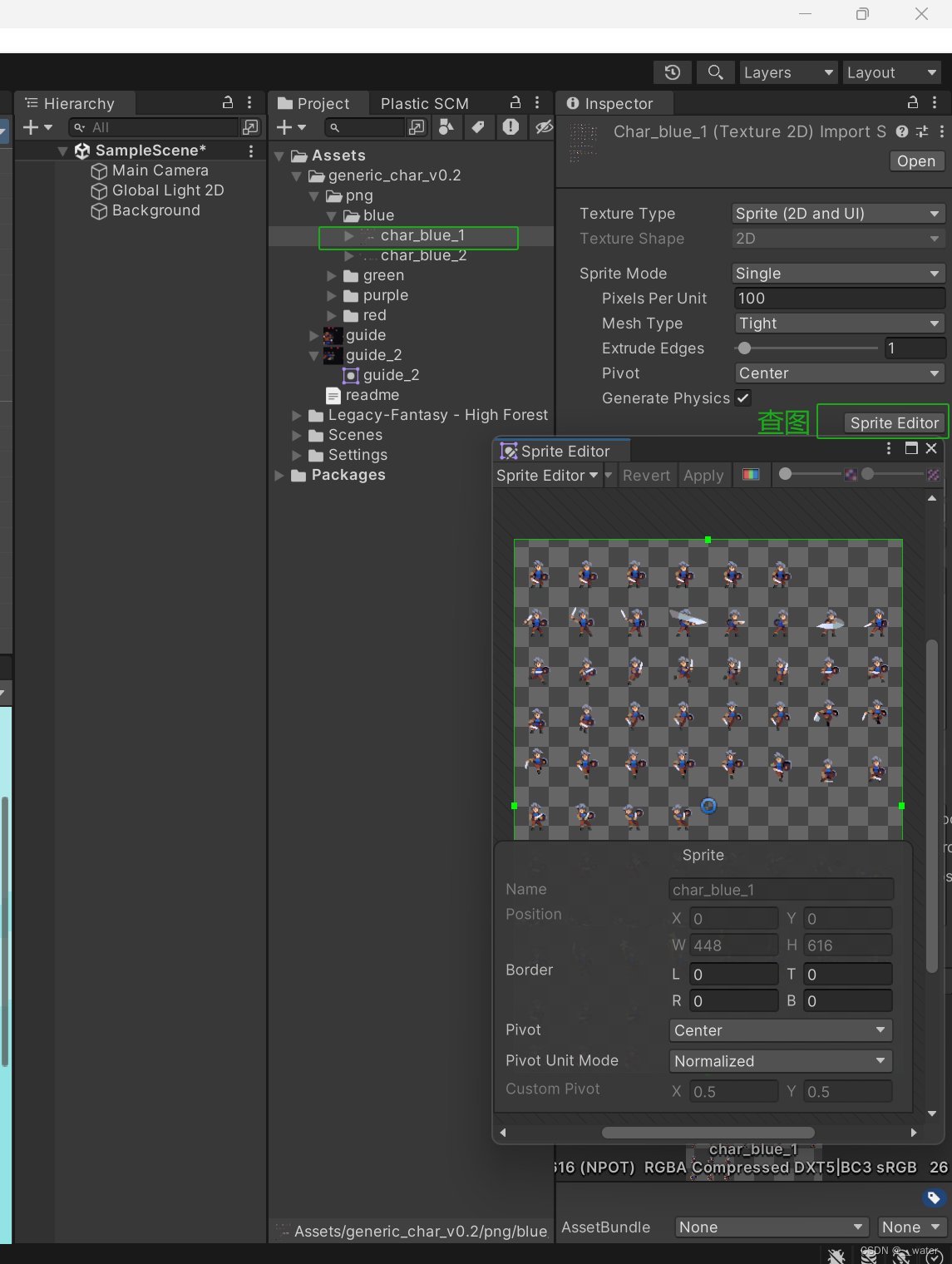Search by type in Project panel
This screenshot has height=1264, width=952.
coord(446,126)
